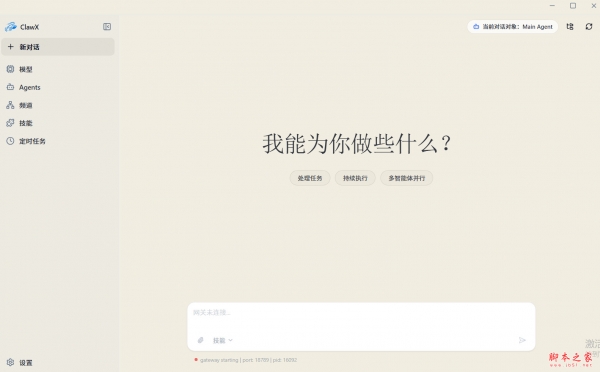This screenshot has width=600, height=372.
Task: Click the 定时任务 clock icon
Action: point(10,141)
